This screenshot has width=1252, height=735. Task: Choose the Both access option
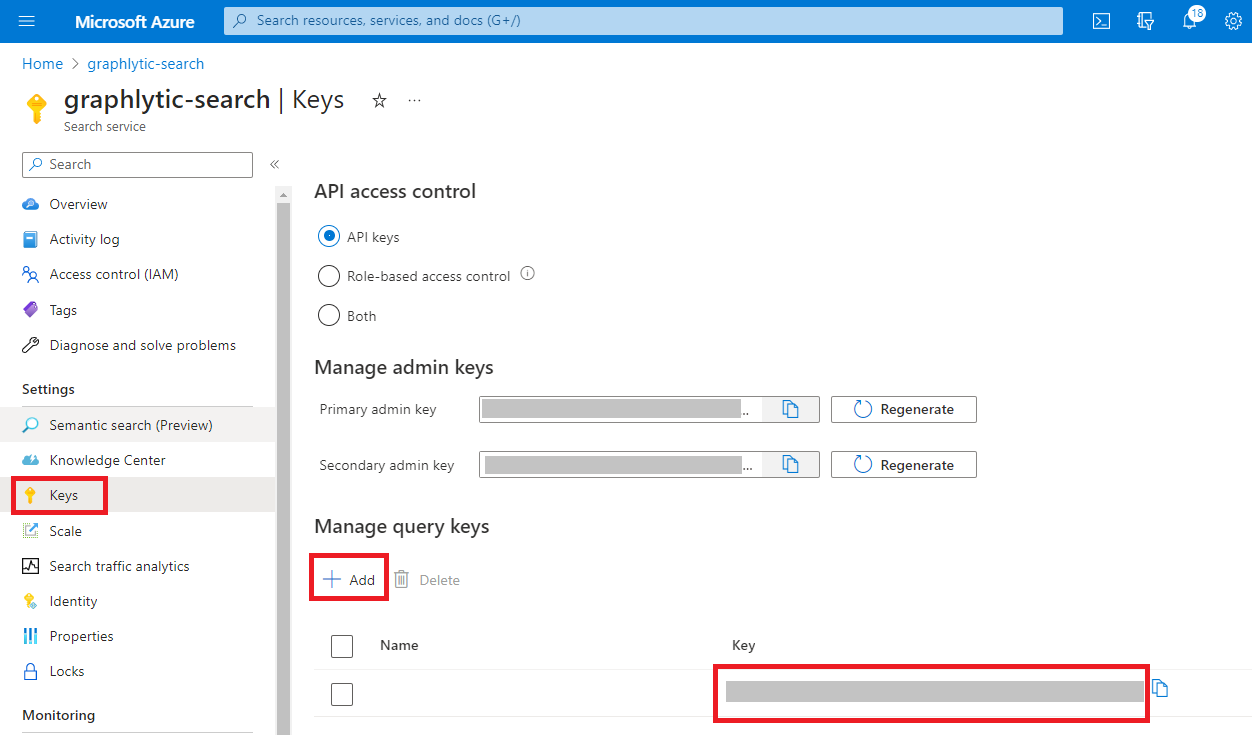pos(328,316)
